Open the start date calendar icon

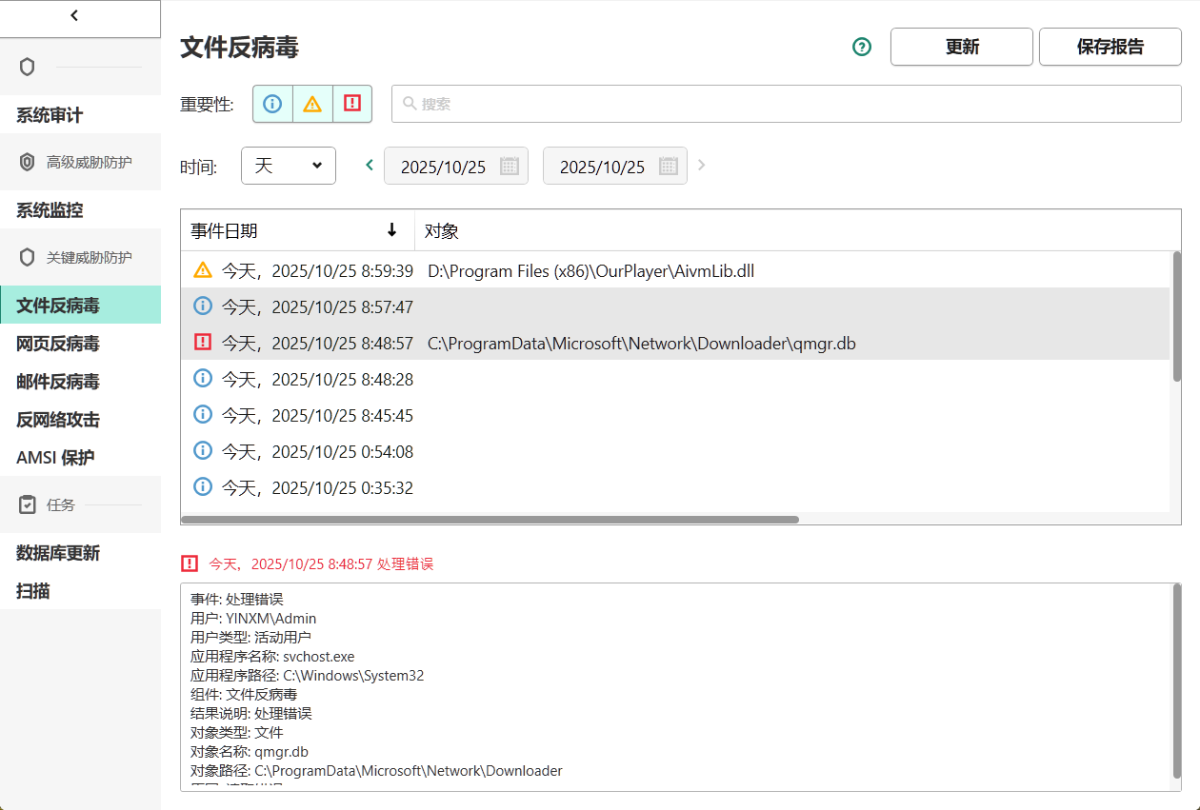coord(509,166)
